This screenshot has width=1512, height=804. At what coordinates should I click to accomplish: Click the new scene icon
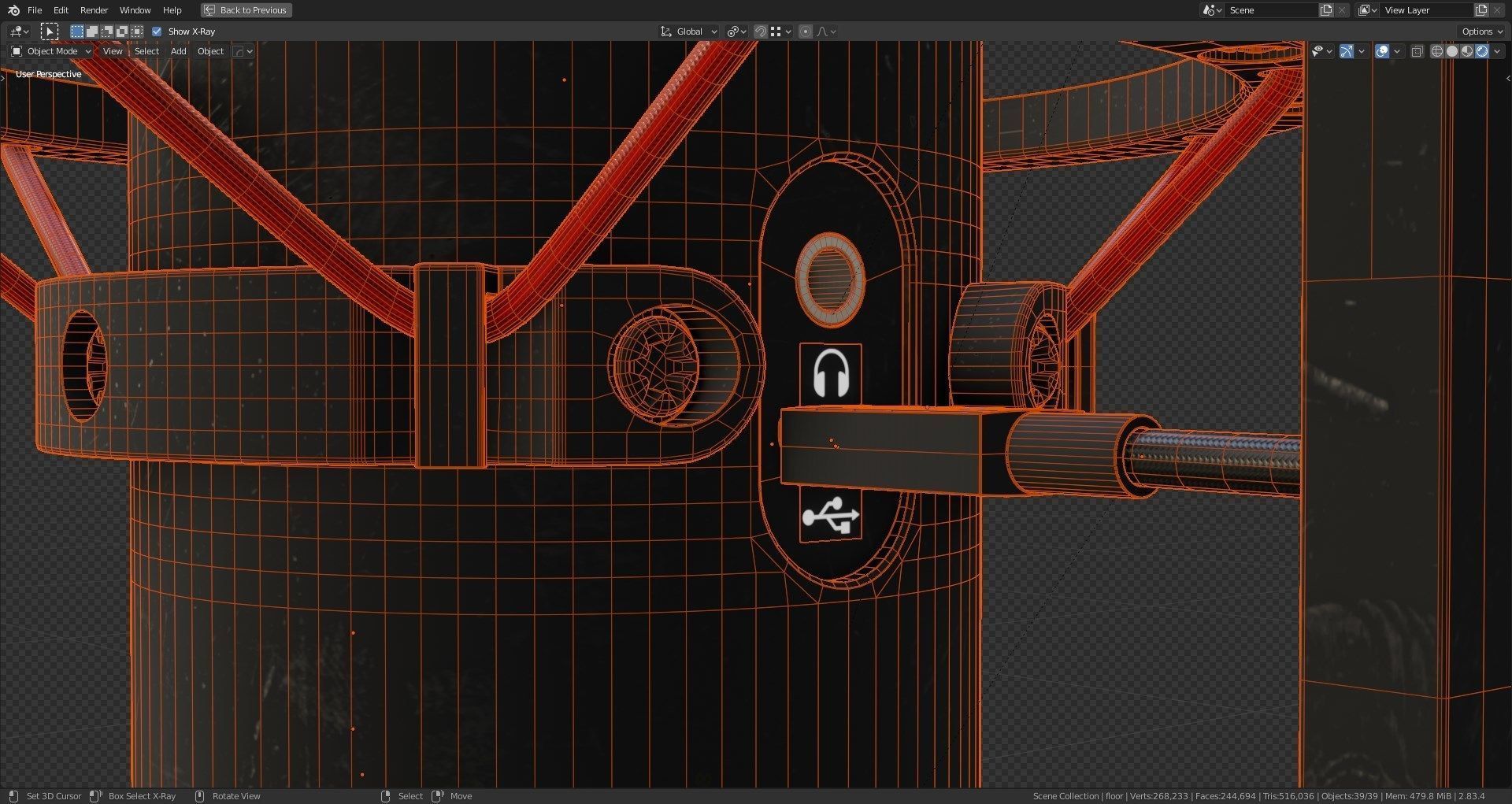pos(1326,10)
